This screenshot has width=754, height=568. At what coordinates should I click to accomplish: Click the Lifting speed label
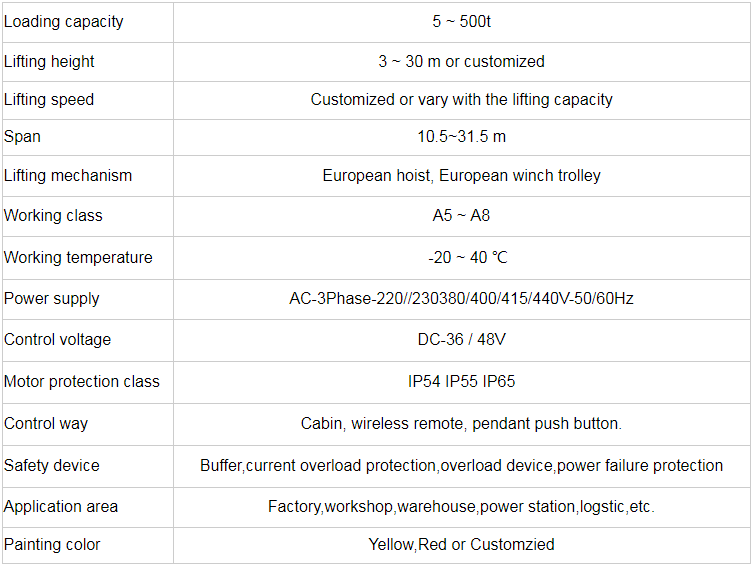point(49,100)
